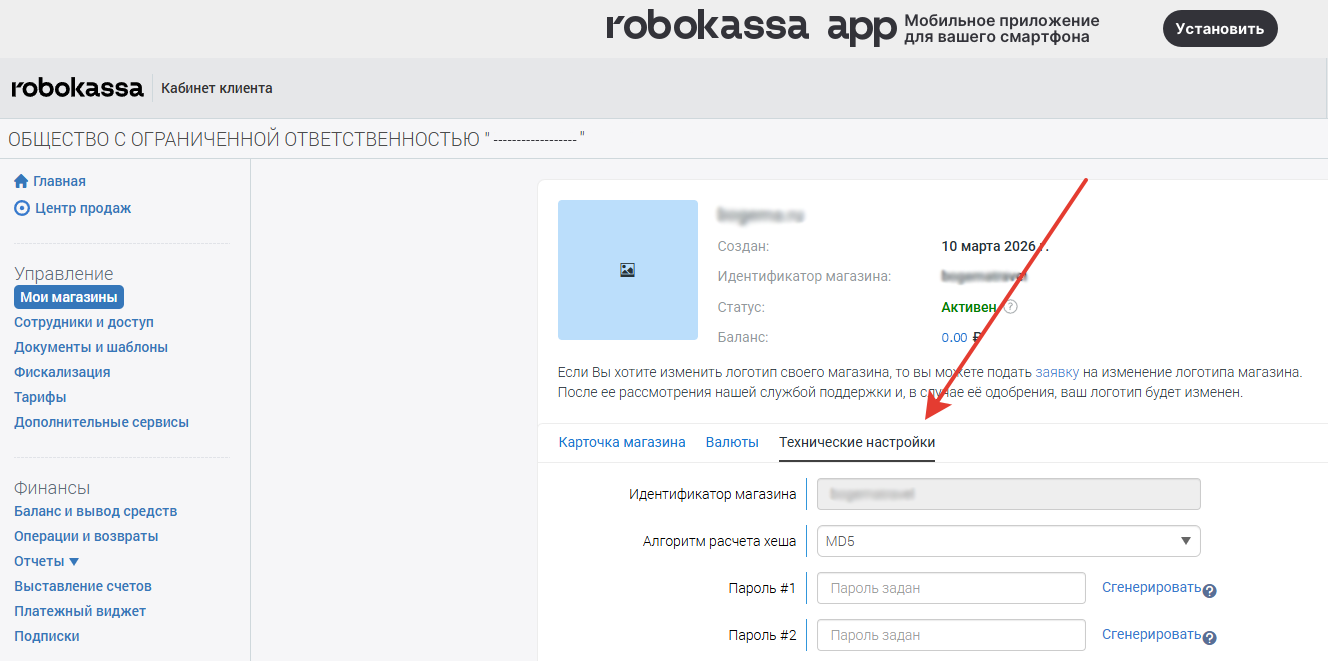This screenshot has height=661, width=1328.
Task: Click the help icon beside Пароль #2 Сгенерировать
Action: (1209, 638)
